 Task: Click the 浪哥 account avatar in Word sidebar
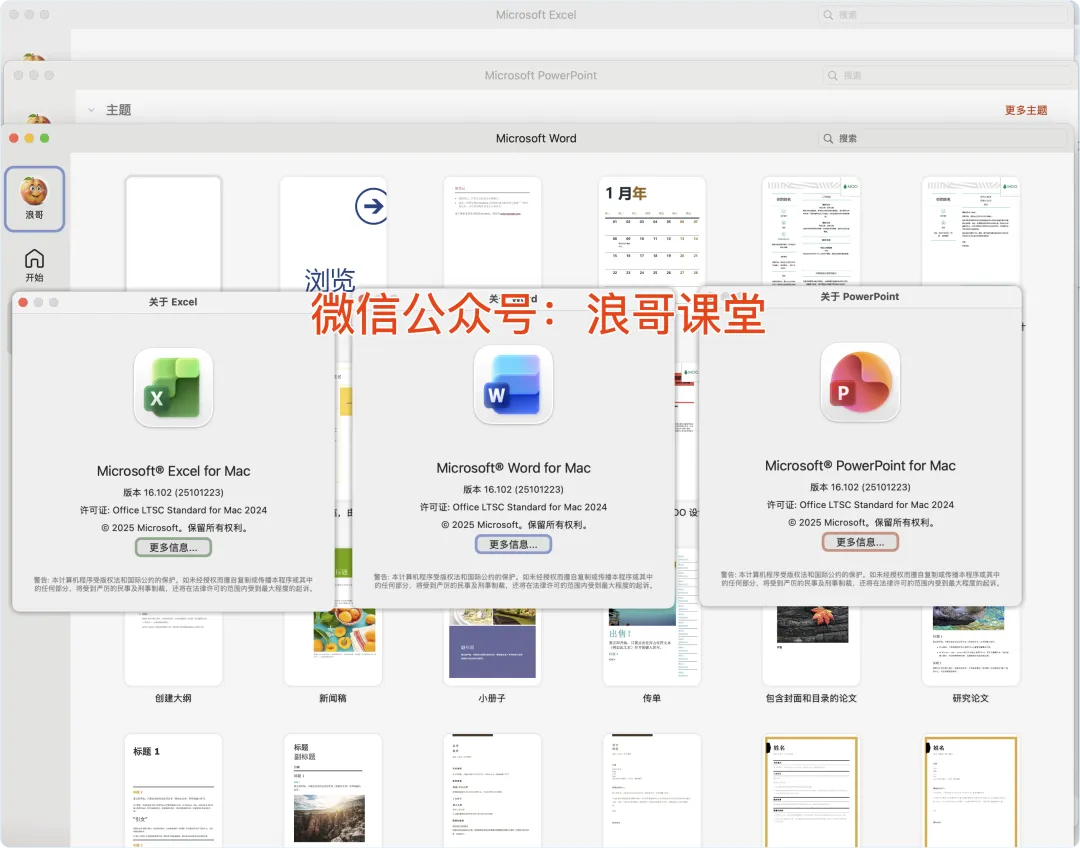[x=34, y=198]
